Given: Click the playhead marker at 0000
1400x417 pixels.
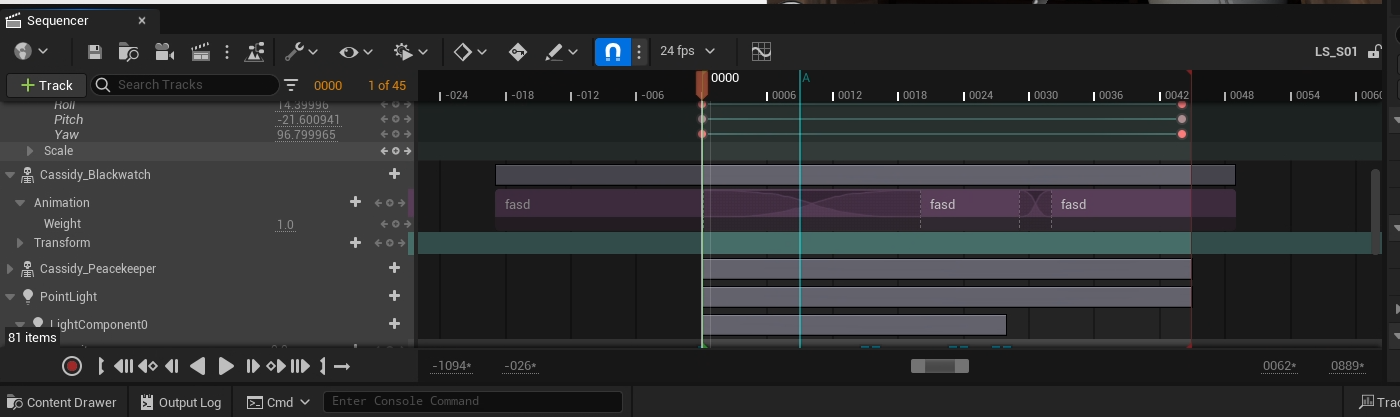Looking at the screenshot, I should click(702, 84).
